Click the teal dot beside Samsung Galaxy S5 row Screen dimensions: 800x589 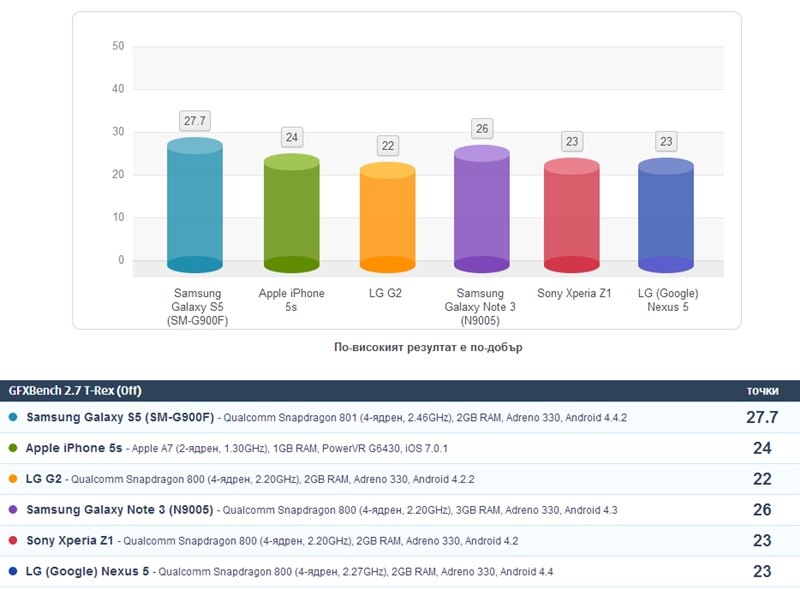[13, 417]
